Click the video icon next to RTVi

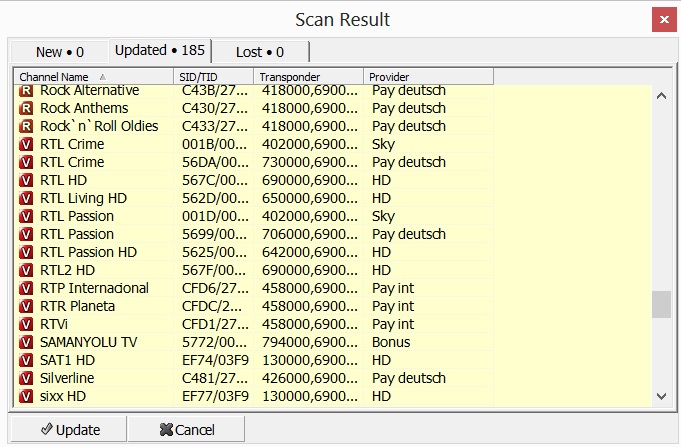point(27,324)
